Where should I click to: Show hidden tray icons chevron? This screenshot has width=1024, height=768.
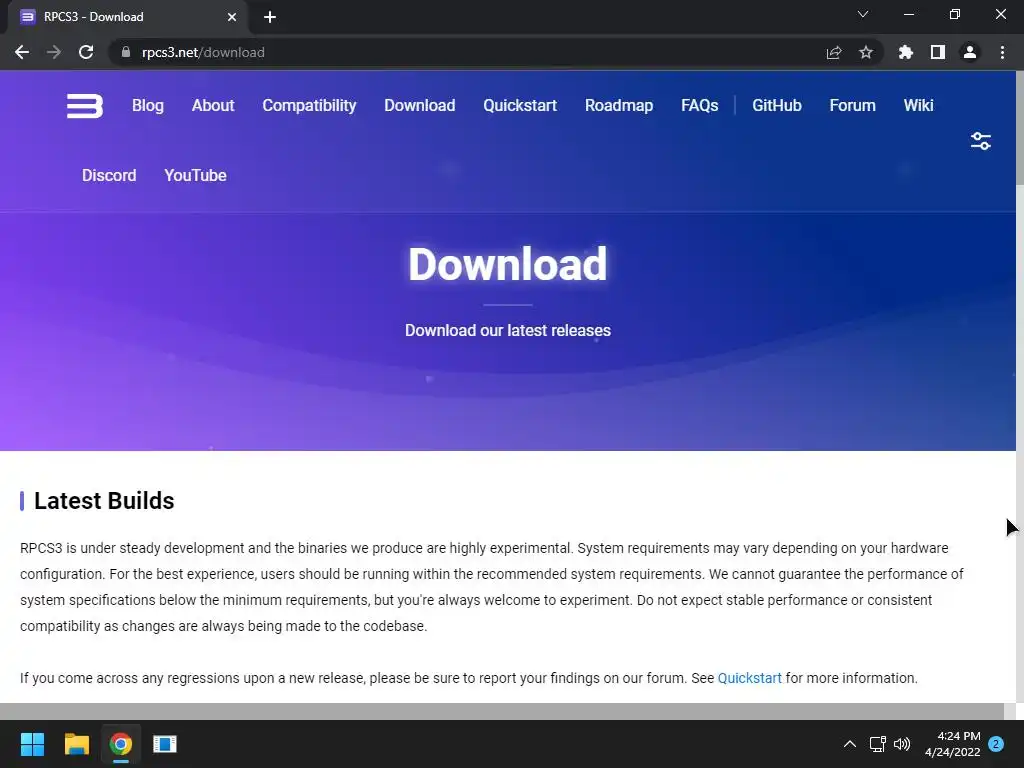(850, 744)
